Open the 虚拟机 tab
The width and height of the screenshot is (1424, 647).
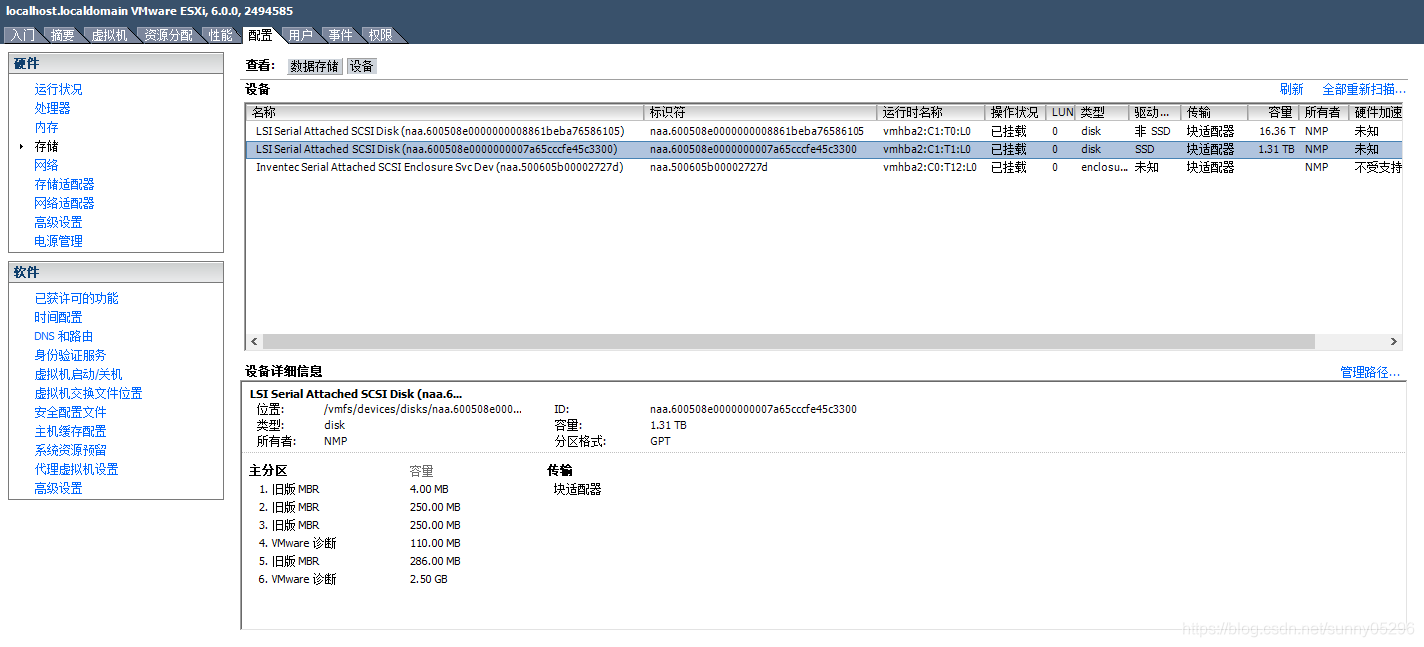109,35
